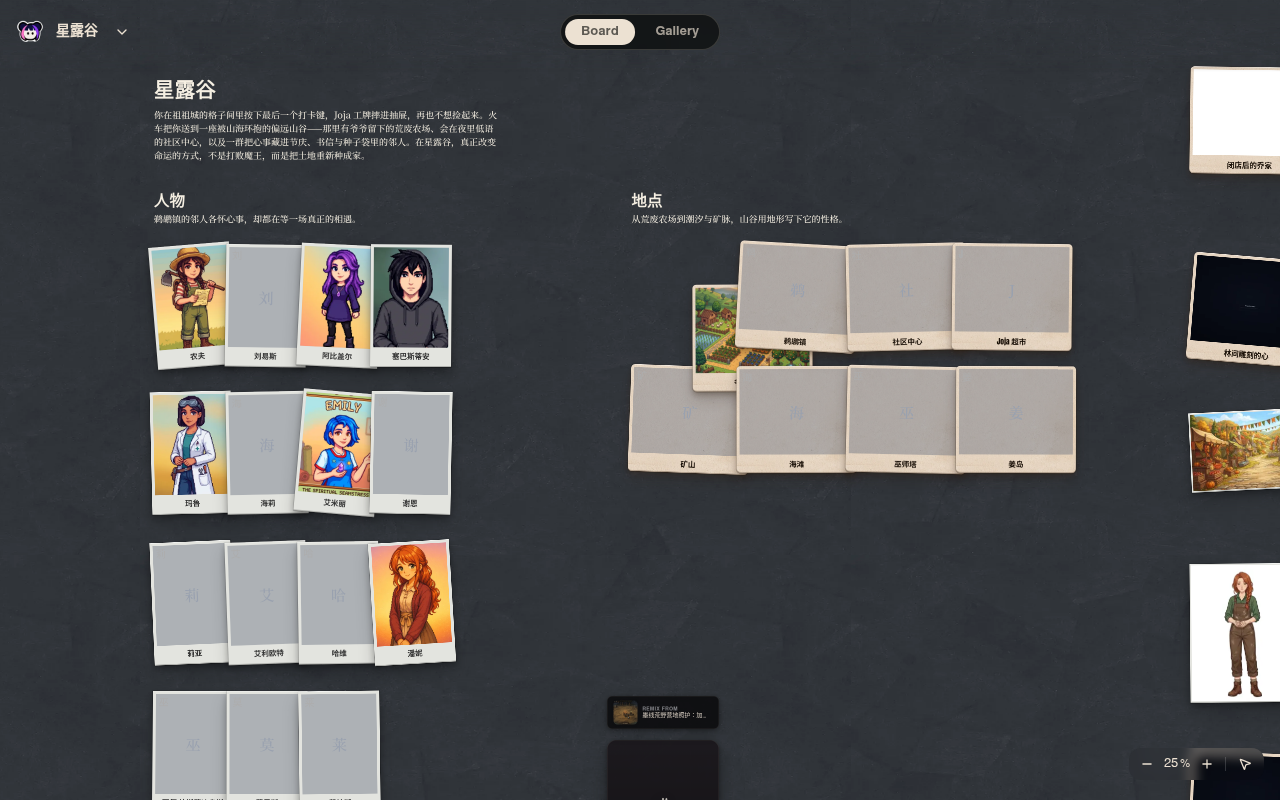This screenshot has width=1280, height=800.
Task: Click the 人物 section heading
Action: pos(169,200)
